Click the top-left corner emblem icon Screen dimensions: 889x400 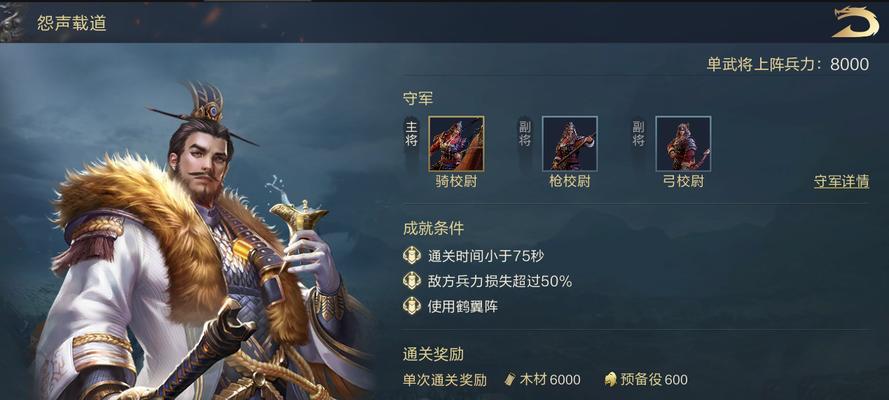pyautogui.click(x=12, y=22)
